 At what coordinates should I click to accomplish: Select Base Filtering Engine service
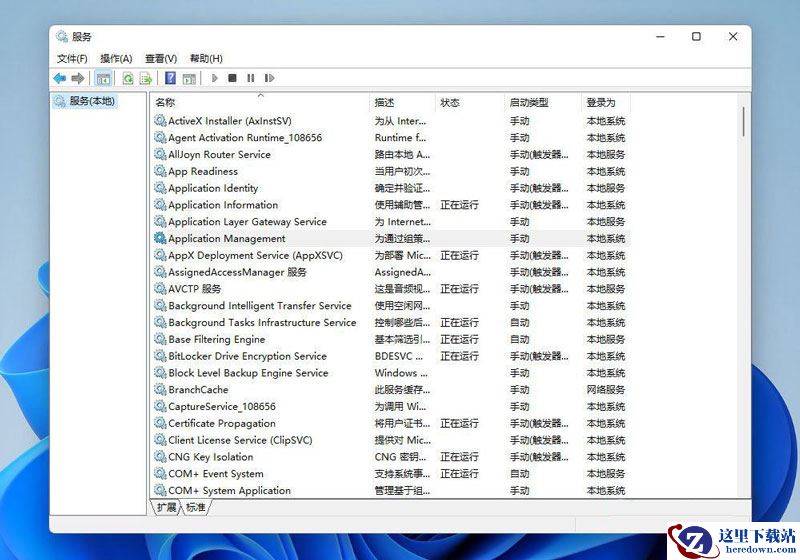point(390,339)
